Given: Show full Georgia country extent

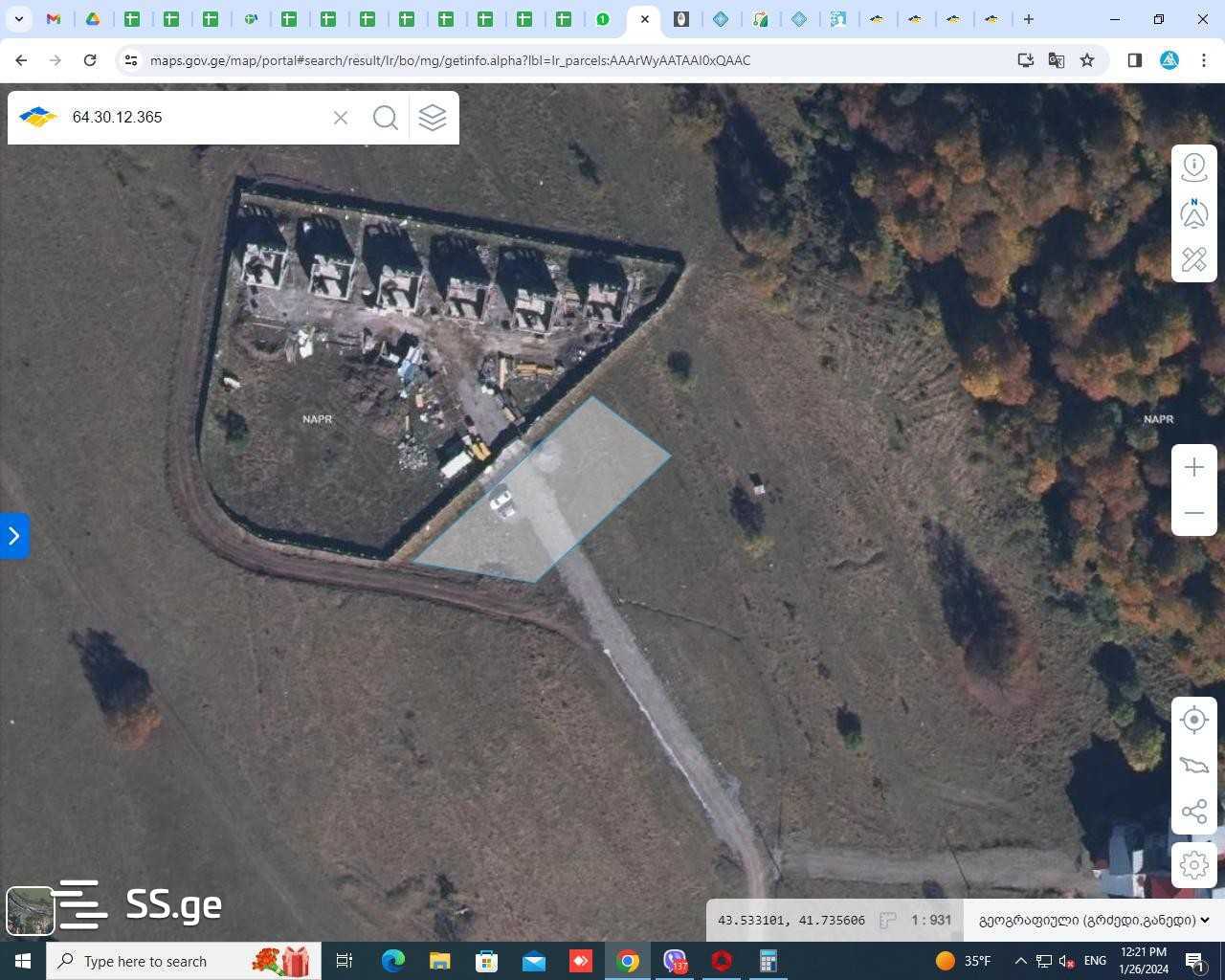Looking at the screenshot, I should [x=1193, y=766].
